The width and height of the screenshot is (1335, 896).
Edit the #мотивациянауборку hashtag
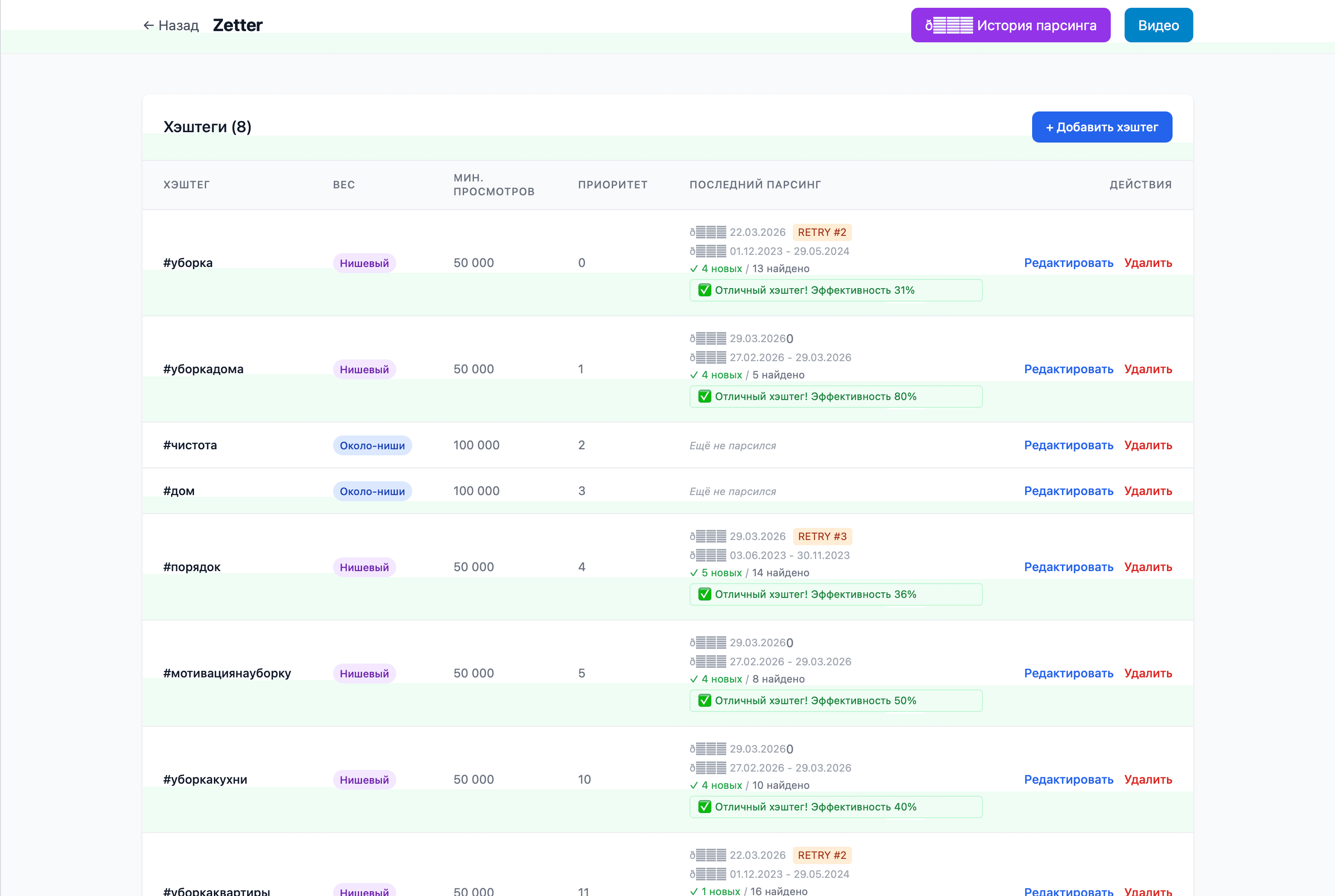[x=1068, y=673]
